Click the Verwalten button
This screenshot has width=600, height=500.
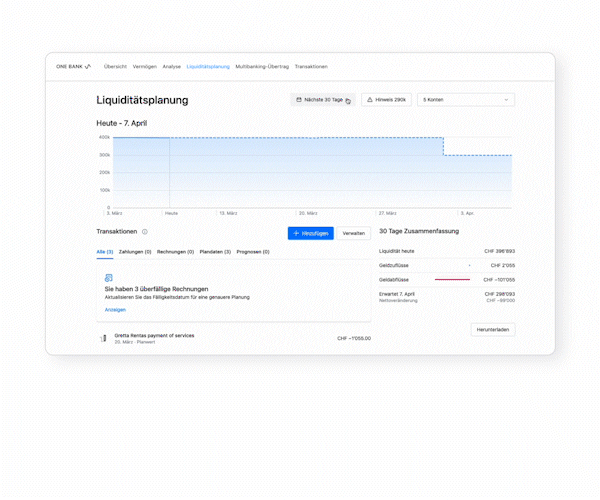[x=354, y=233]
